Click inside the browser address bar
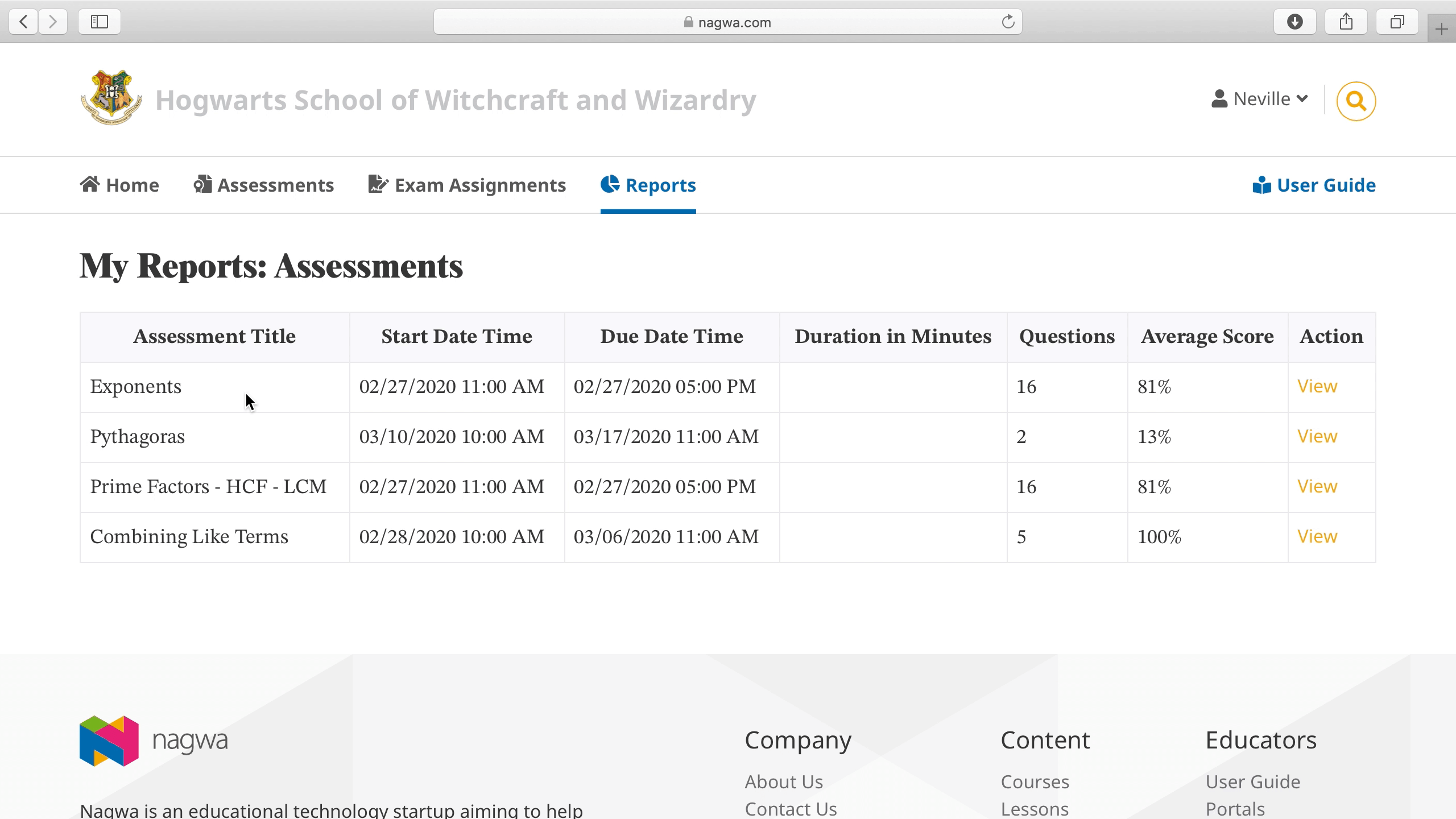1456x819 pixels. tap(728, 22)
